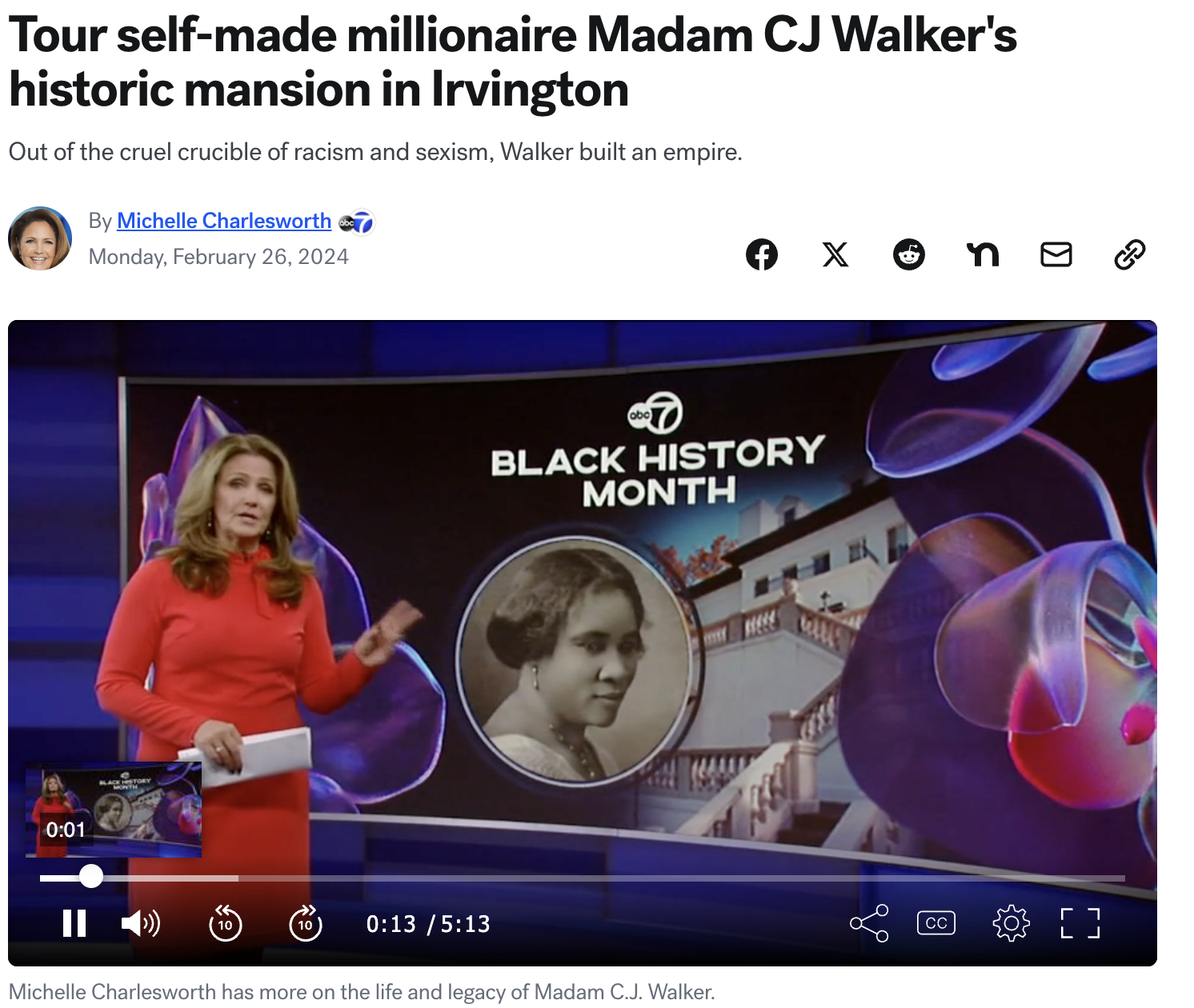Viewport: 1194px width, 1008px height.
Task: Share article via email icon
Action: point(1056,254)
